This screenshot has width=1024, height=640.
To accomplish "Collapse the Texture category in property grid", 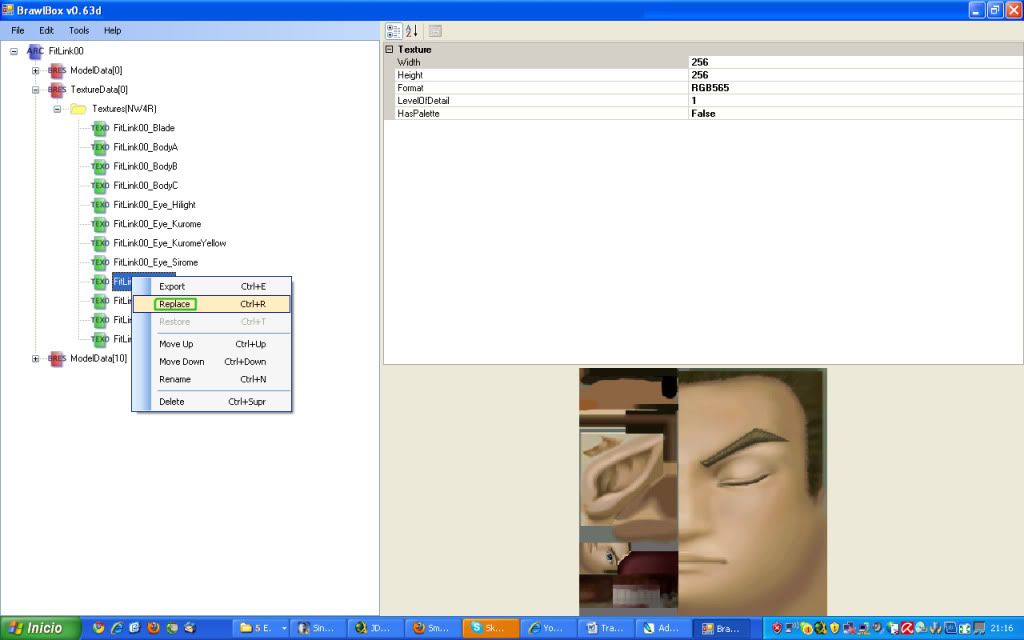I will tap(390, 49).
